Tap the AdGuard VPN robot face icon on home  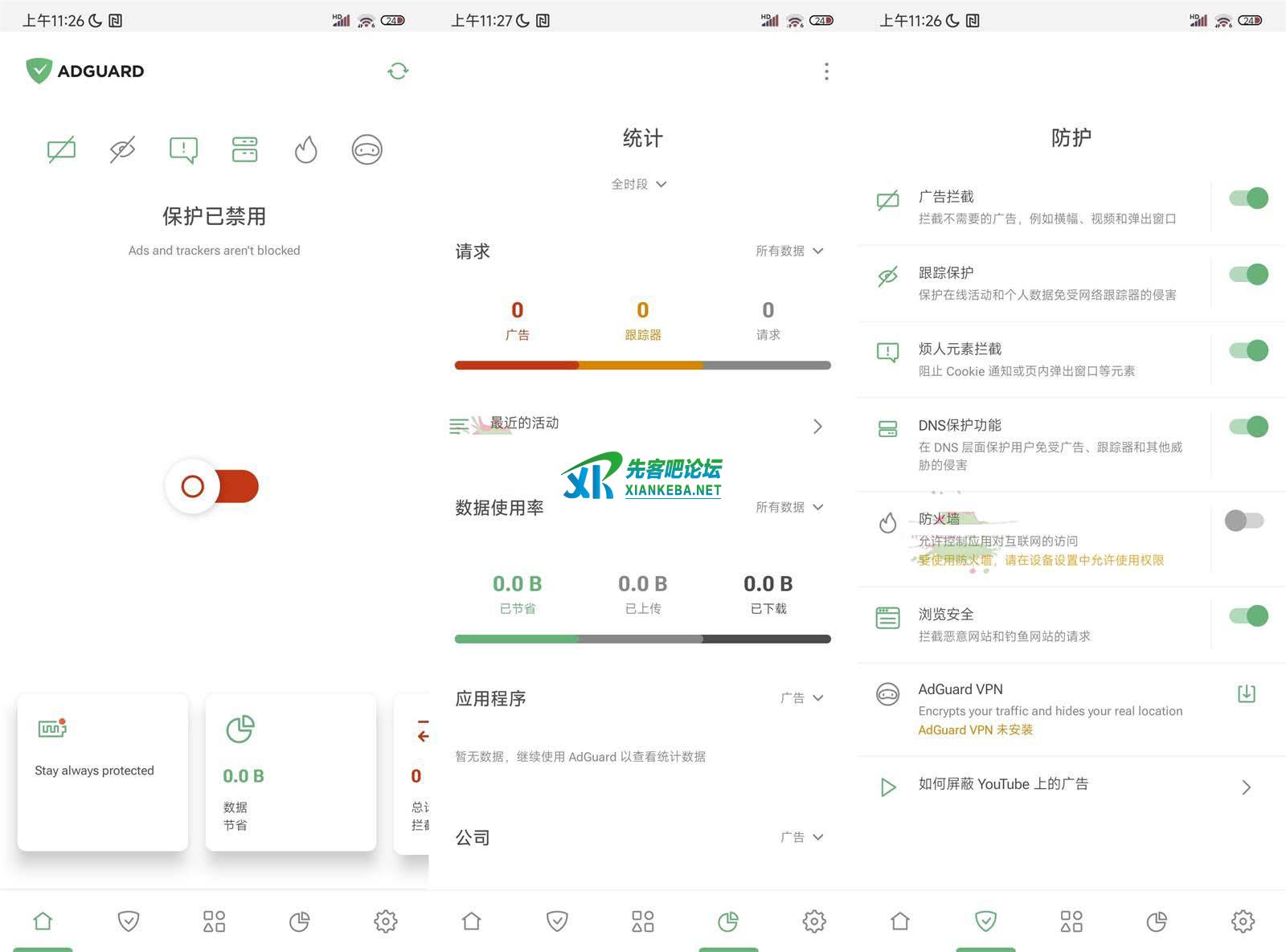coord(367,149)
